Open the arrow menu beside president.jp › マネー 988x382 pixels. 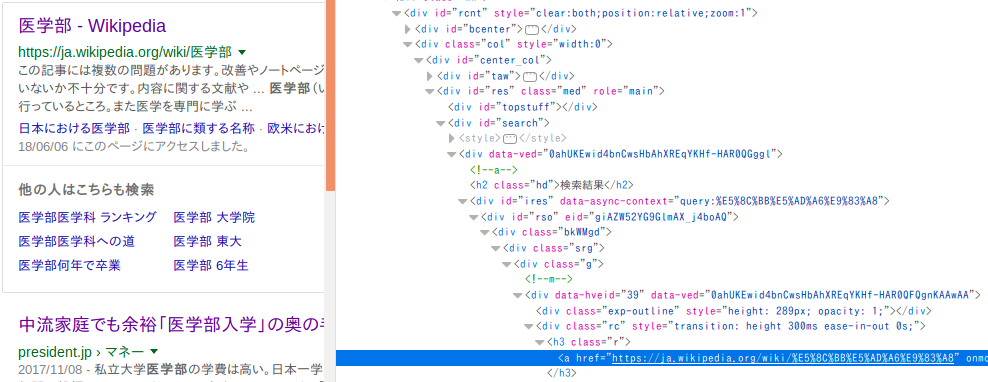coord(154,351)
